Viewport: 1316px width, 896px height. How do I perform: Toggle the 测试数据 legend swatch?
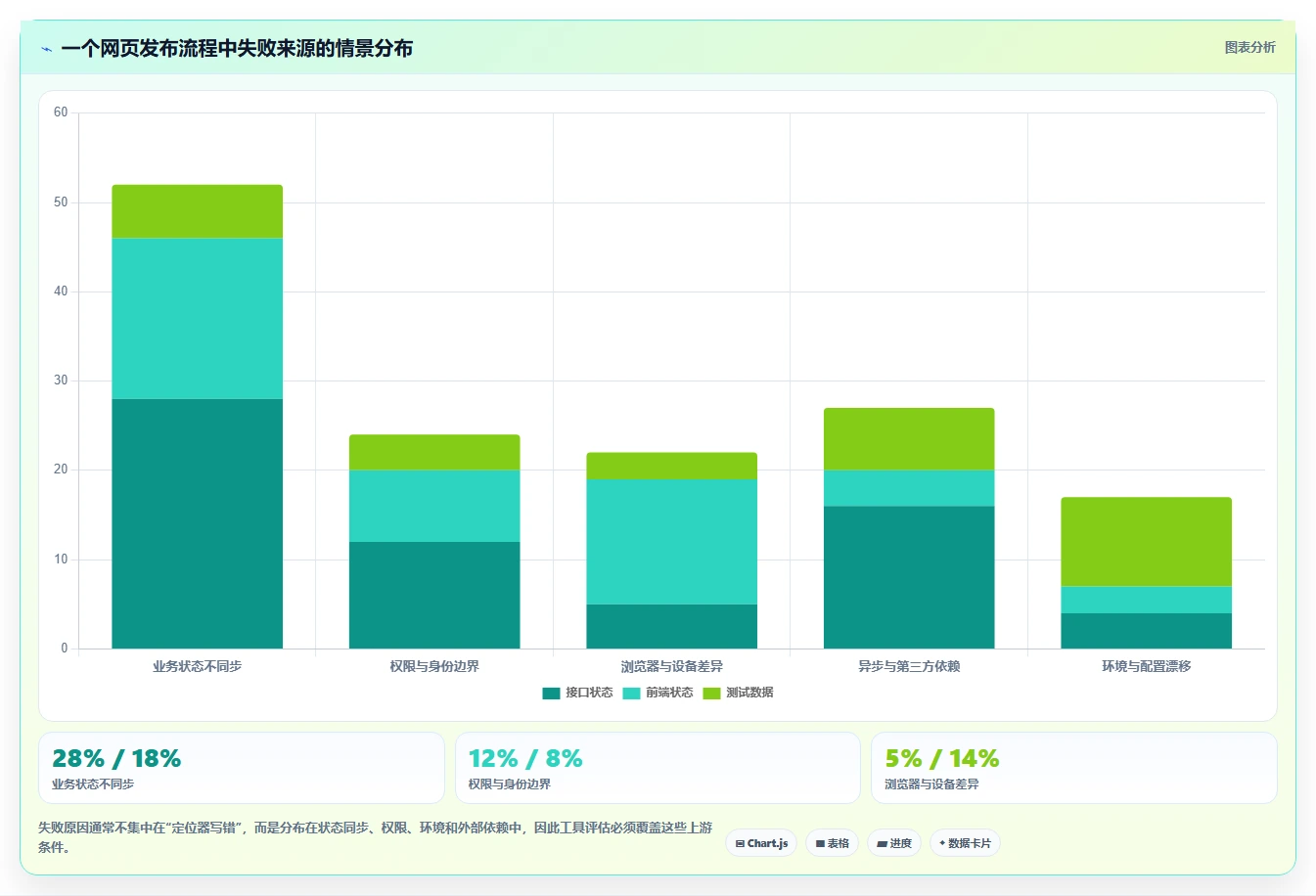click(x=711, y=694)
